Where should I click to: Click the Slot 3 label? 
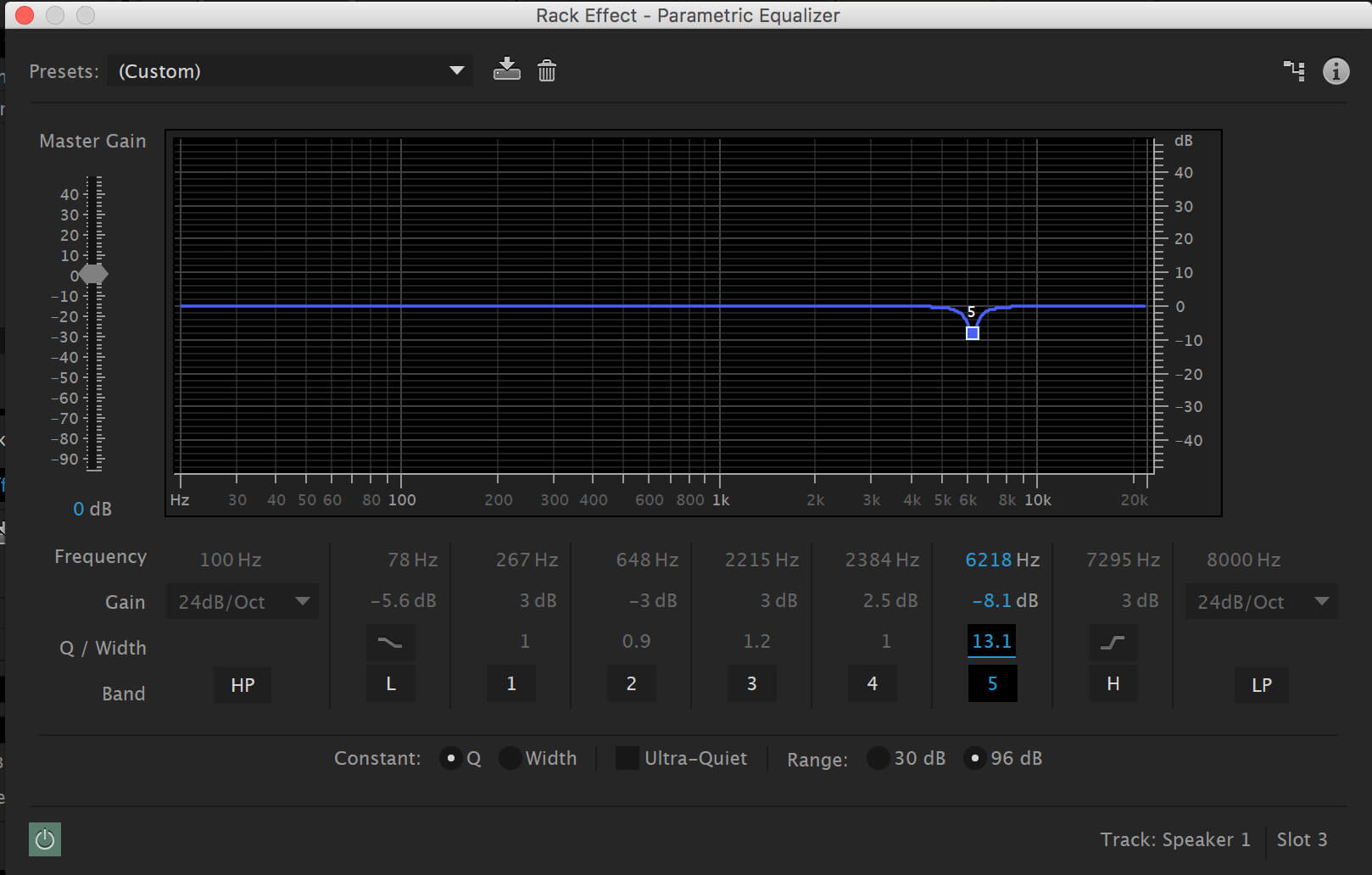[1302, 839]
